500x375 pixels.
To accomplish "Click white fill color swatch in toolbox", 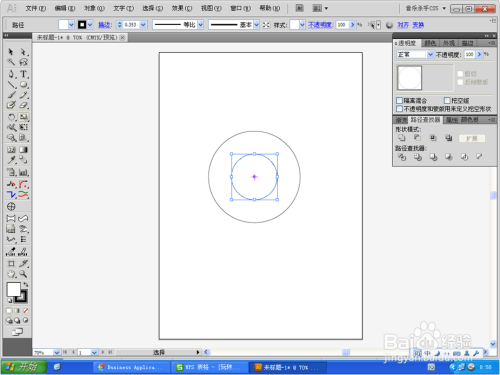I will click(x=14, y=289).
